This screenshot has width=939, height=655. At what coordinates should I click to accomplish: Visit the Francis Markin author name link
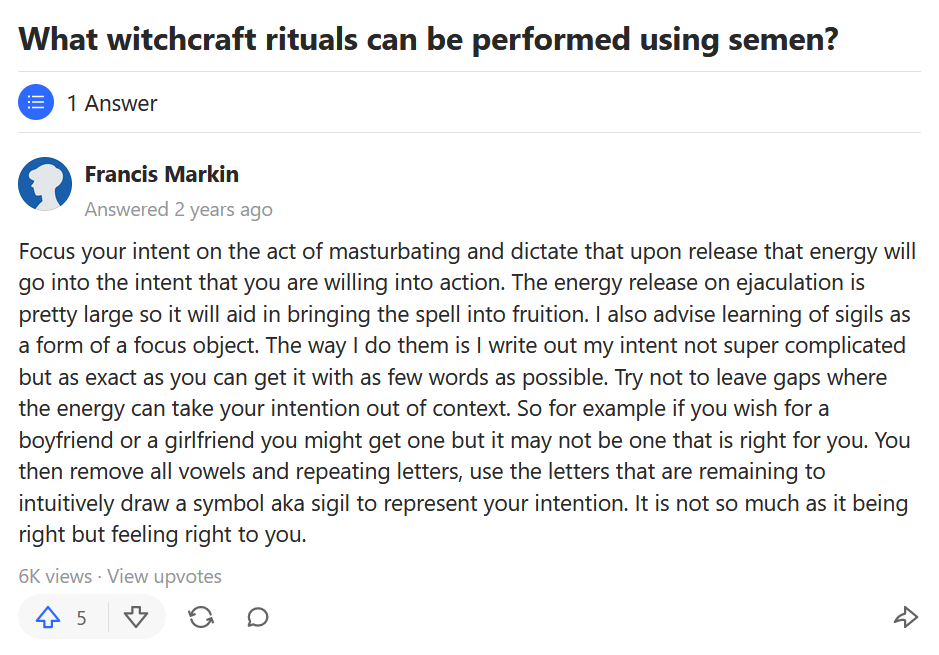pos(162,174)
